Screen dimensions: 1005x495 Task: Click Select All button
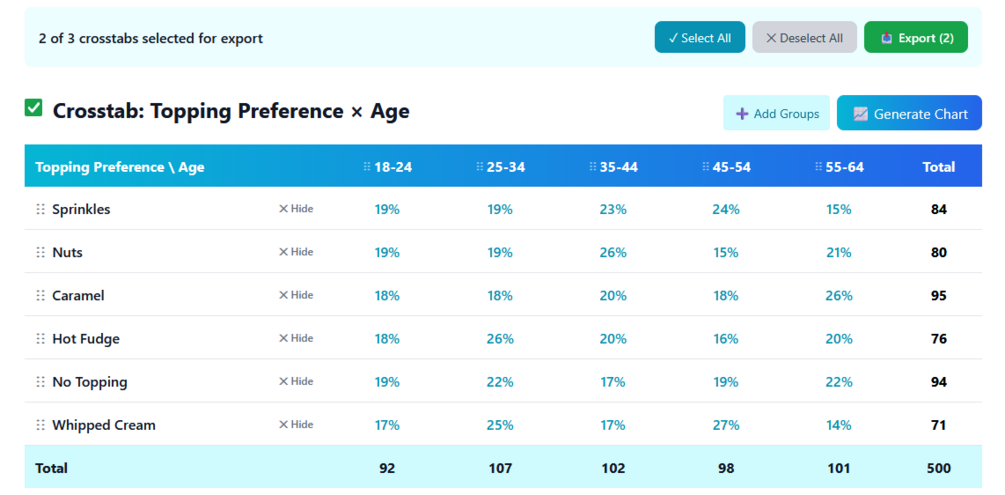point(699,38)
